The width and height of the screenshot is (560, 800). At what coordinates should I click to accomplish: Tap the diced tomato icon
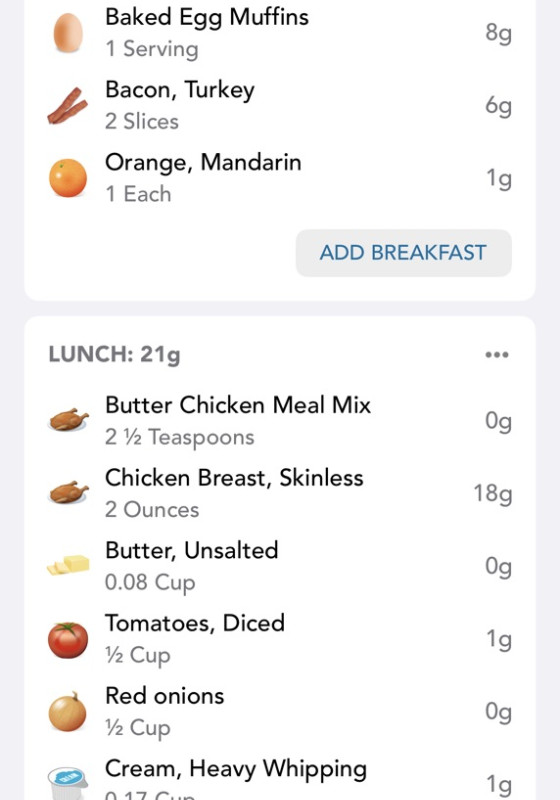pyautogui.click(x=68, y=640)
